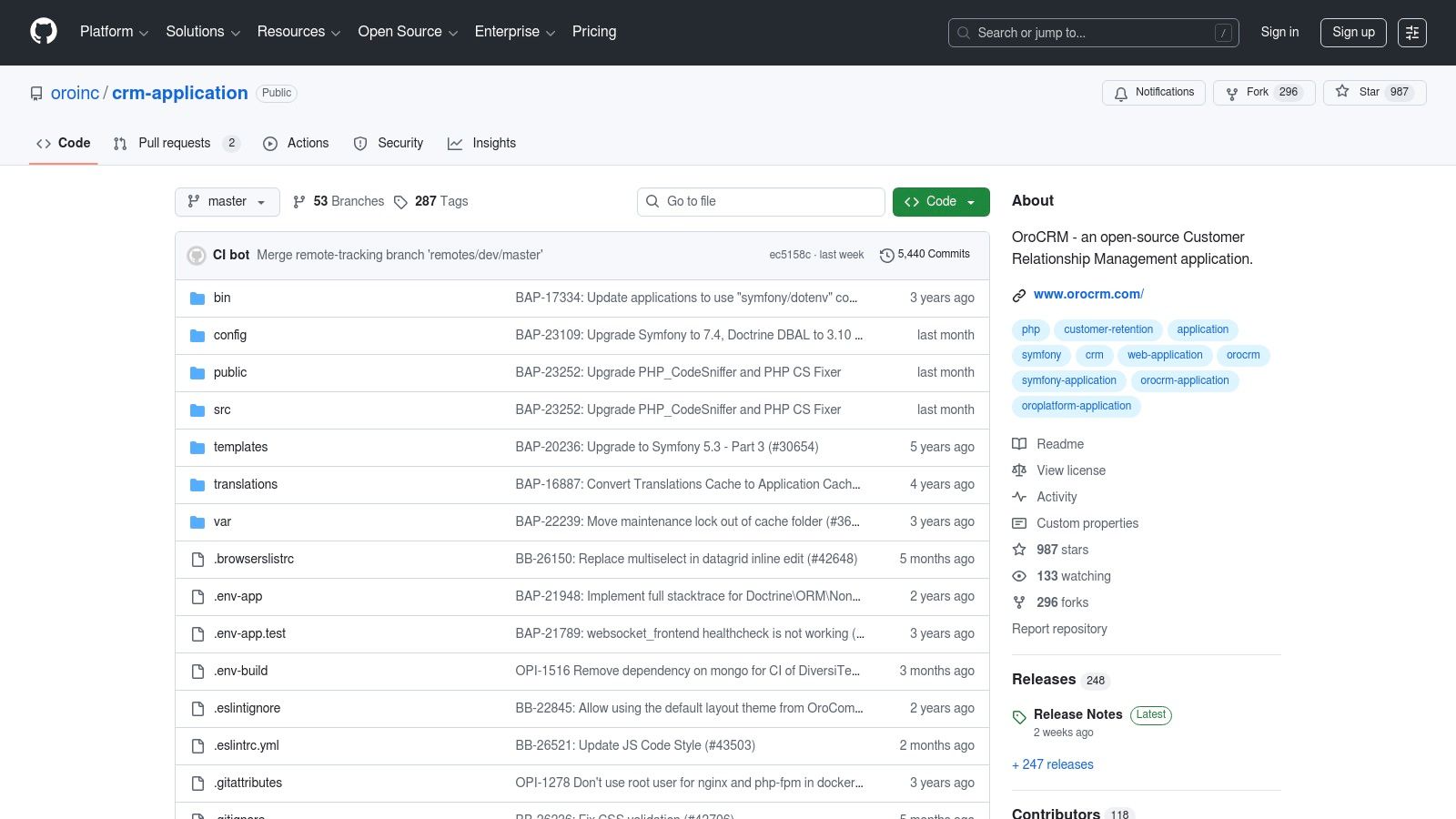The height and width of the screenshot is (819, 1456).
Task: Click the appearance settings icon top-right
Action: (1412, 32)
